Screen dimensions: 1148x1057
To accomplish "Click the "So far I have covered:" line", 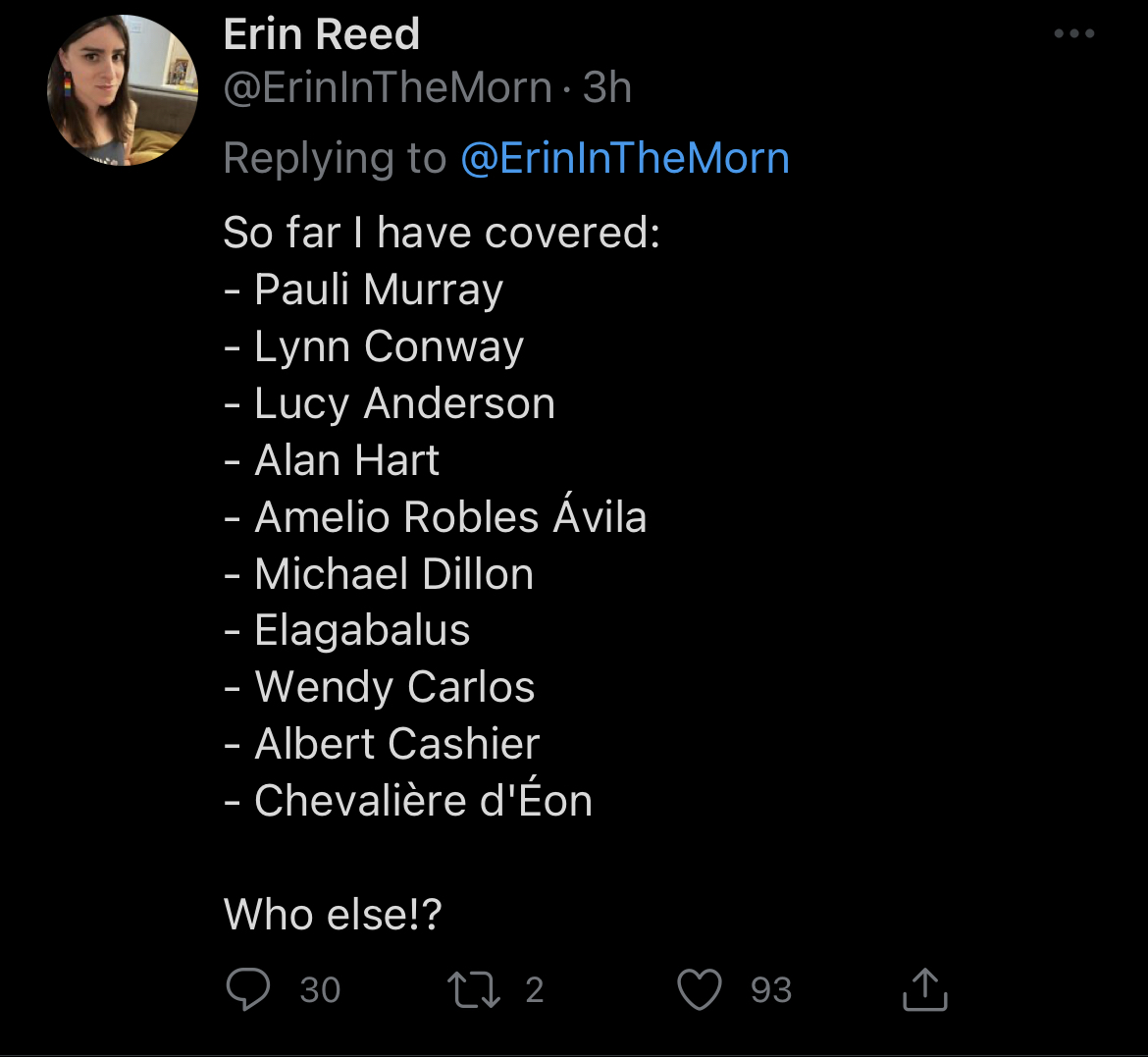I will 442,233.
